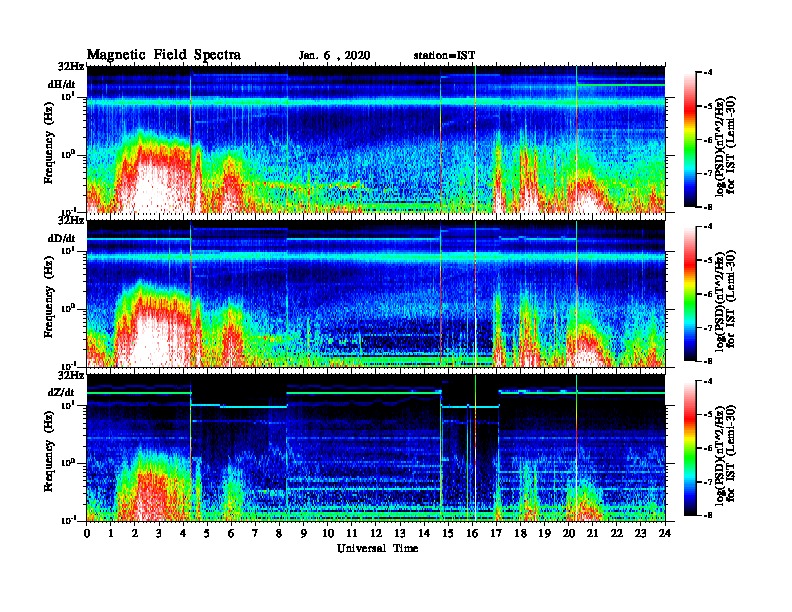Click the "Frequency (Hz)" label of dD/dt panel

(x=48, y=297)
